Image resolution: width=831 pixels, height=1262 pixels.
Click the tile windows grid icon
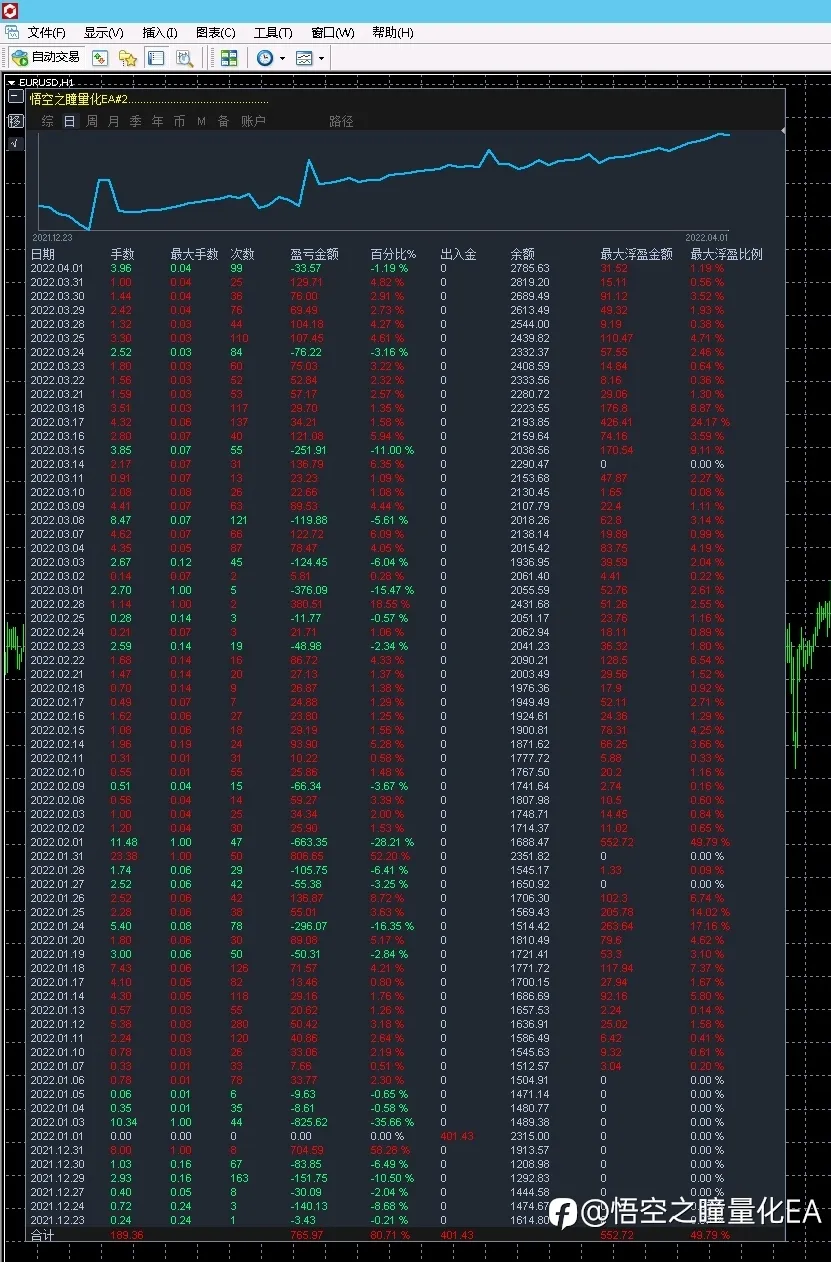pyautogui.click(x=229, y=58)
